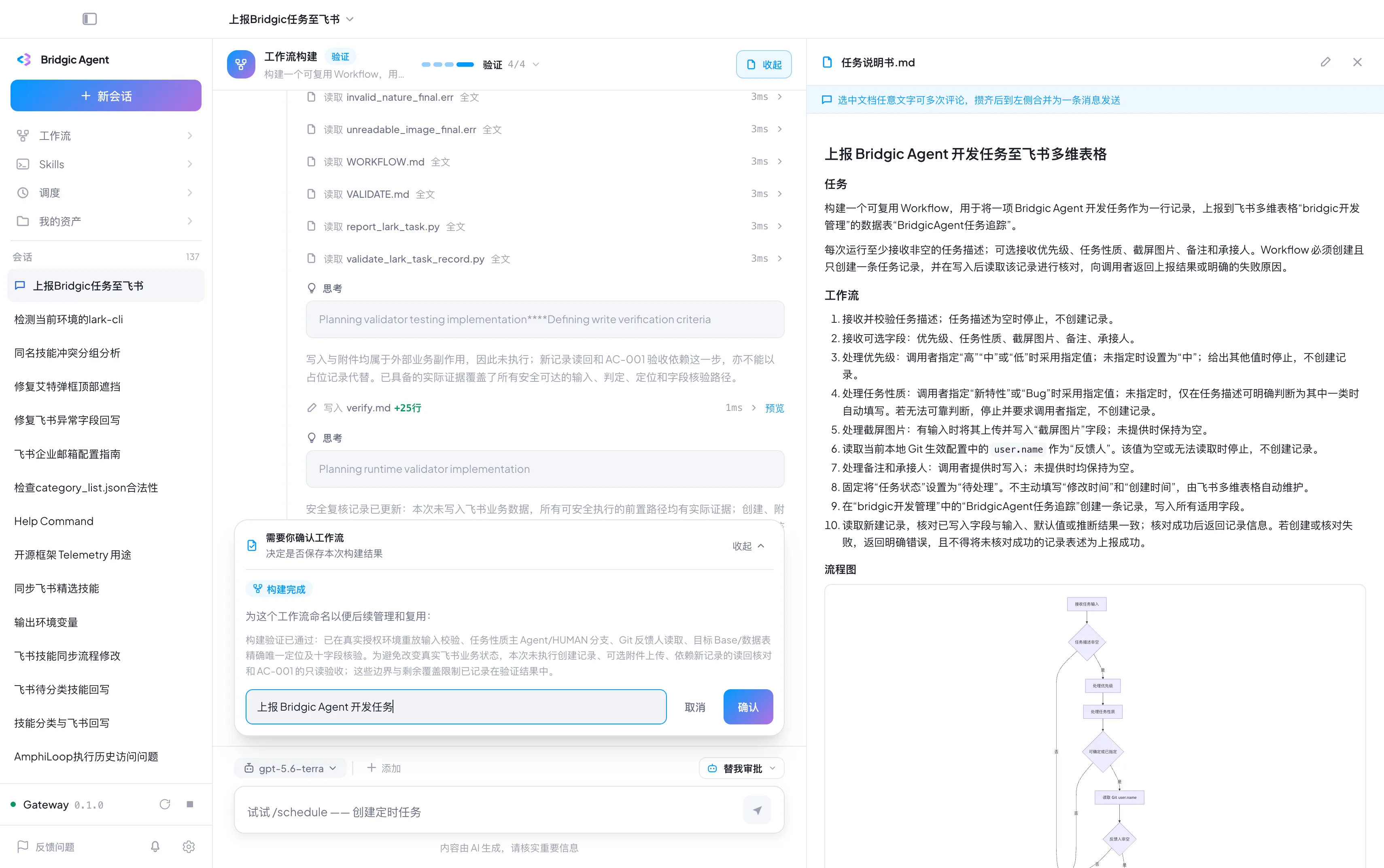1384x868 pixels.
Task: Click the 反馈问题 flag link
Action: point(46,847)
